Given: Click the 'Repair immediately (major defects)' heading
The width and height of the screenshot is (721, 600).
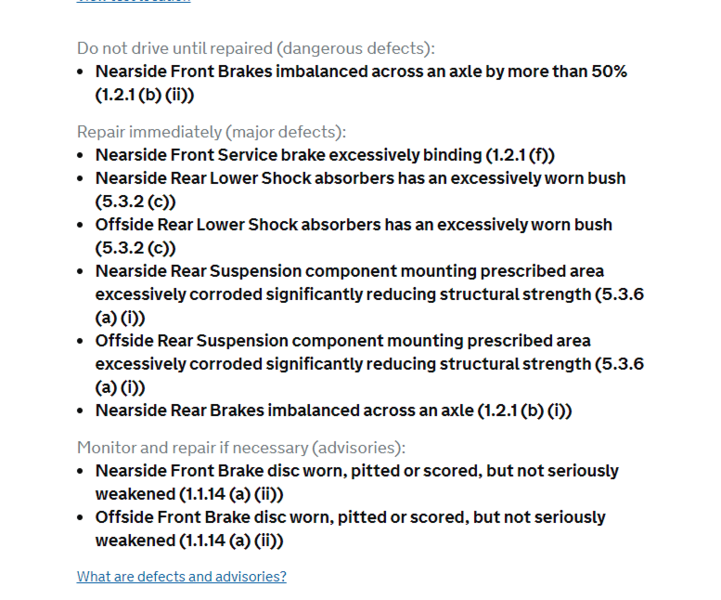Looking at the screenshot, I should pyautogui.click(x=212, y=131).
